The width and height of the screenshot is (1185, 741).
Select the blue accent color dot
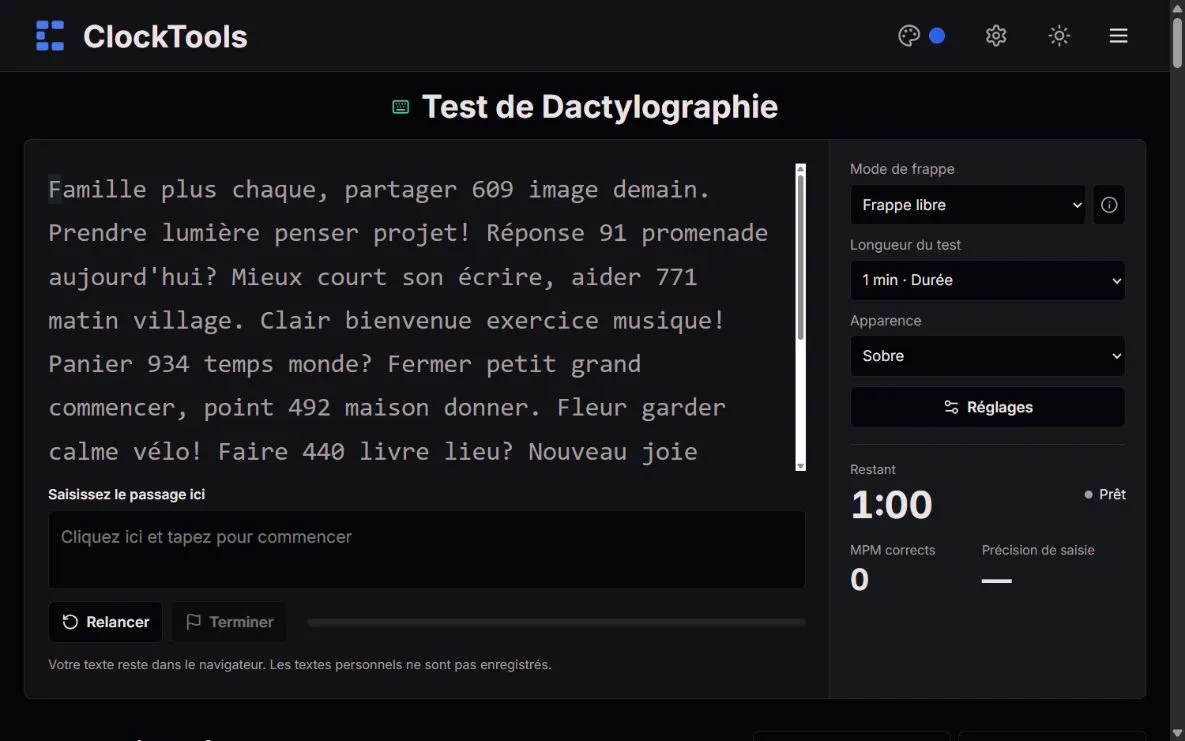click(937, 36)
